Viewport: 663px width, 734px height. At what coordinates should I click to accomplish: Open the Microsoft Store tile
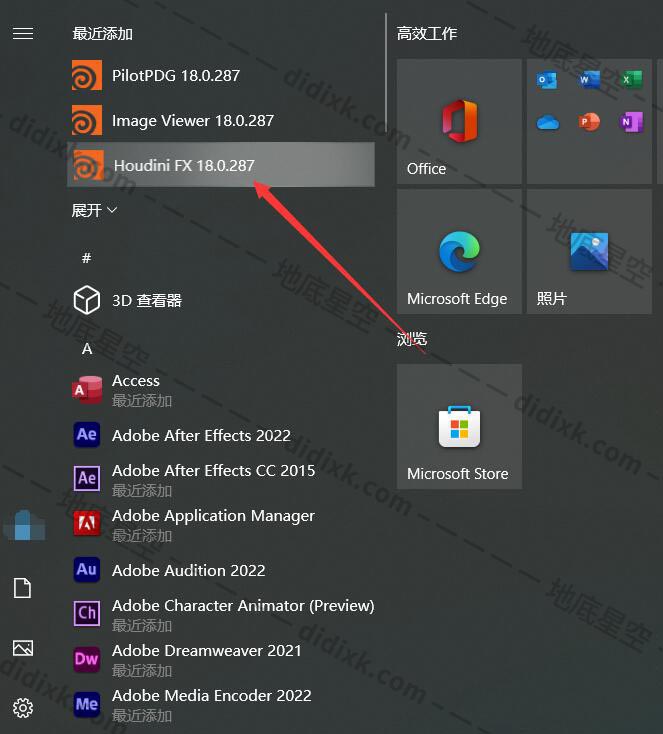pos(459,426)
